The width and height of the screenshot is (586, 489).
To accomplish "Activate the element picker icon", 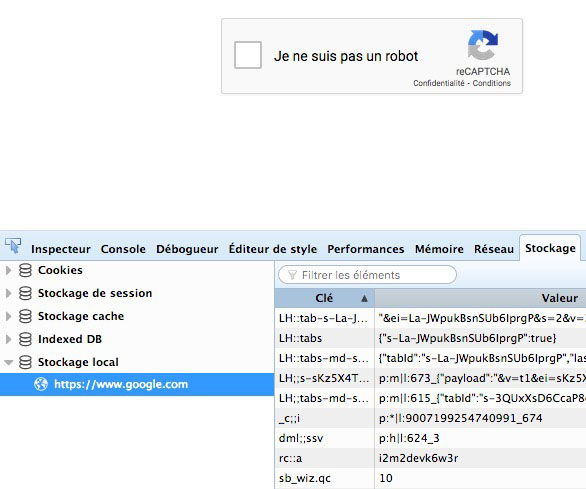I will [x=13, y=246].
